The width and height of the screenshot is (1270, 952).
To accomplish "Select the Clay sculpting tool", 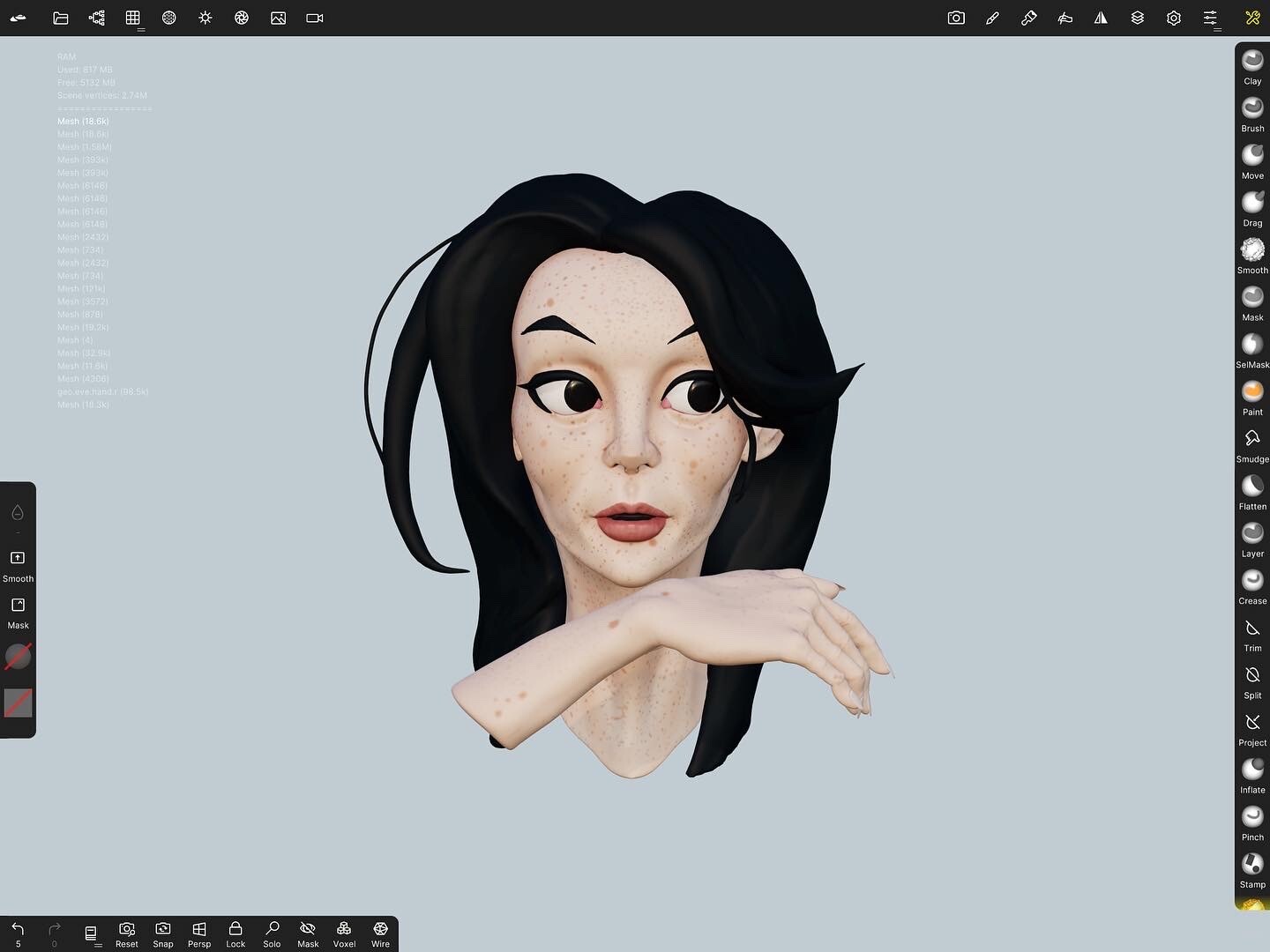I will [x=1251, y=60].
